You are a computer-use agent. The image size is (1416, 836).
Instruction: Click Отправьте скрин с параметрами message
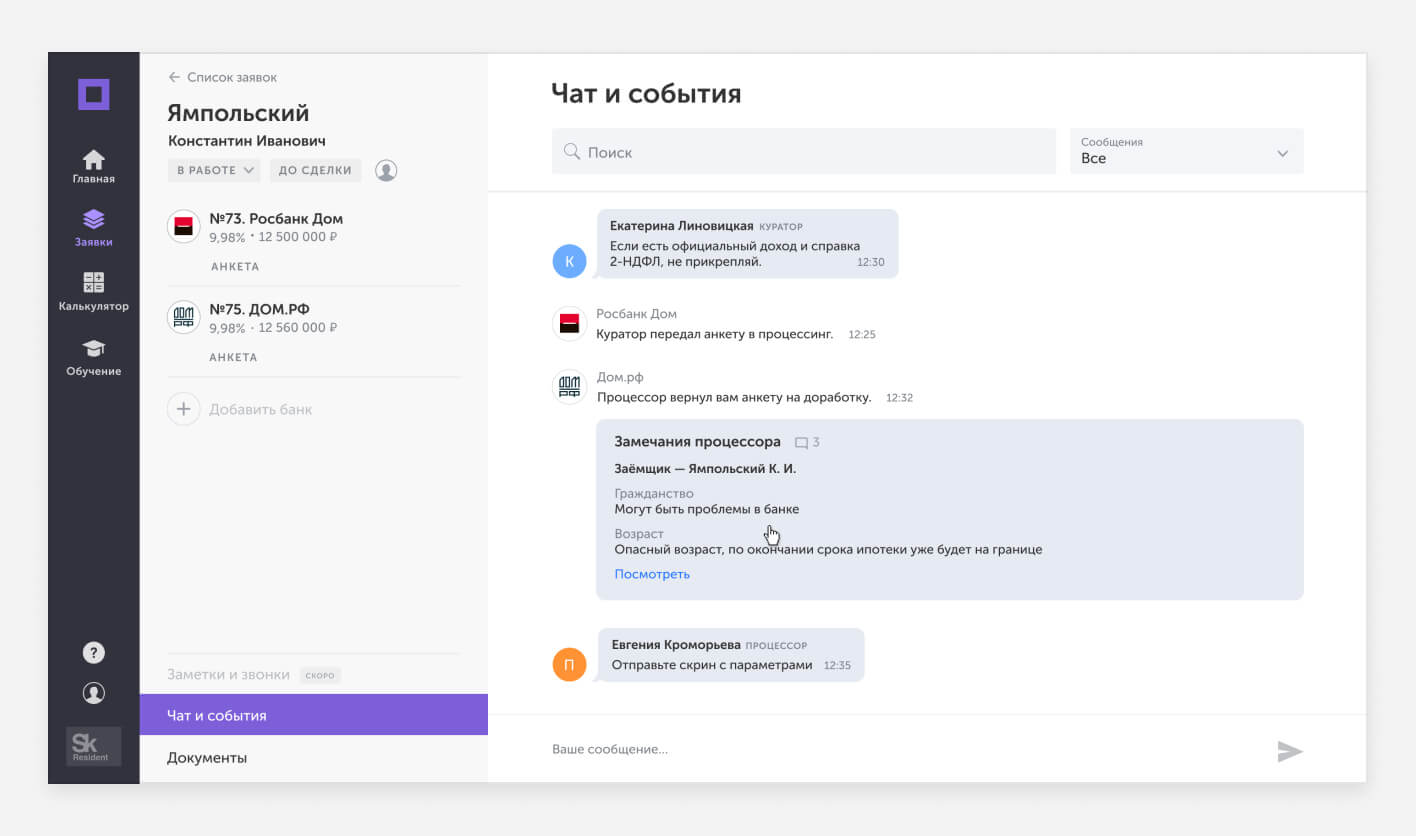pyautogui.click(x=712, y=664)
